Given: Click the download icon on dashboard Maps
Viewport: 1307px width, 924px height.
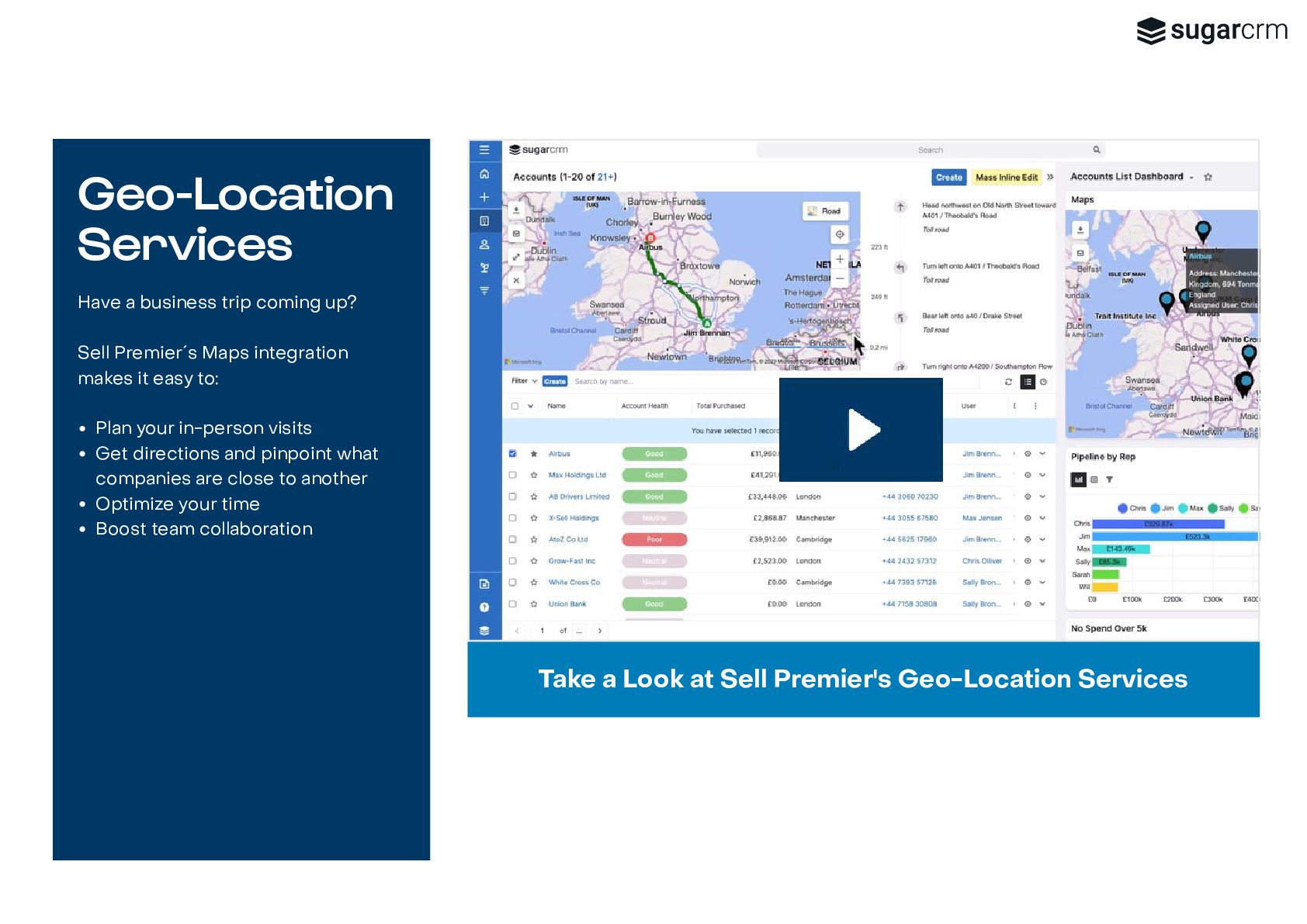Looking at the screenshot, I should (1080, 229).
